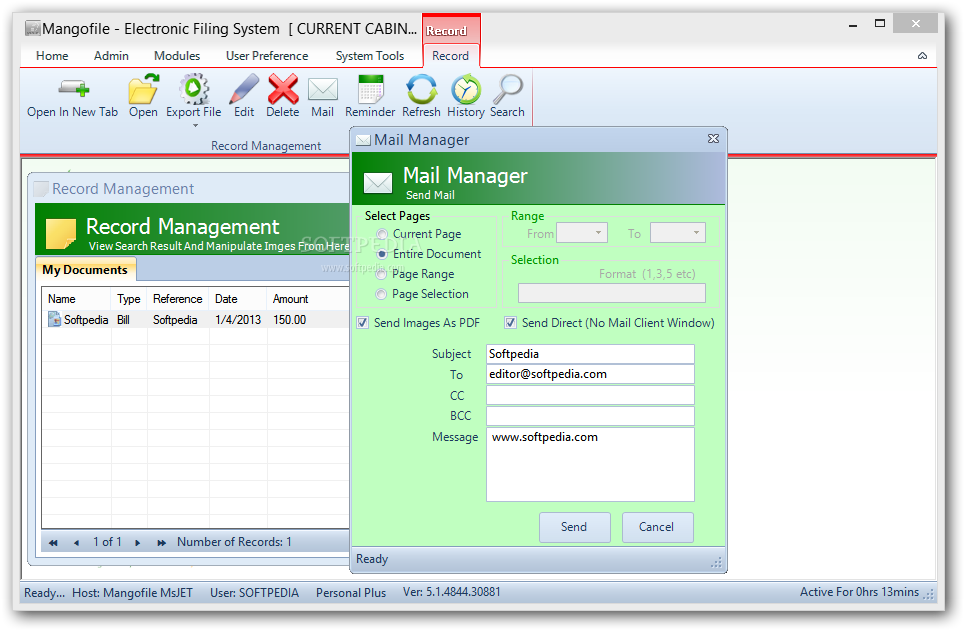The height and width of the screenshot is (631, 965).
Task: Open the Range From dropdown
Action: click(x=582, y=233)
